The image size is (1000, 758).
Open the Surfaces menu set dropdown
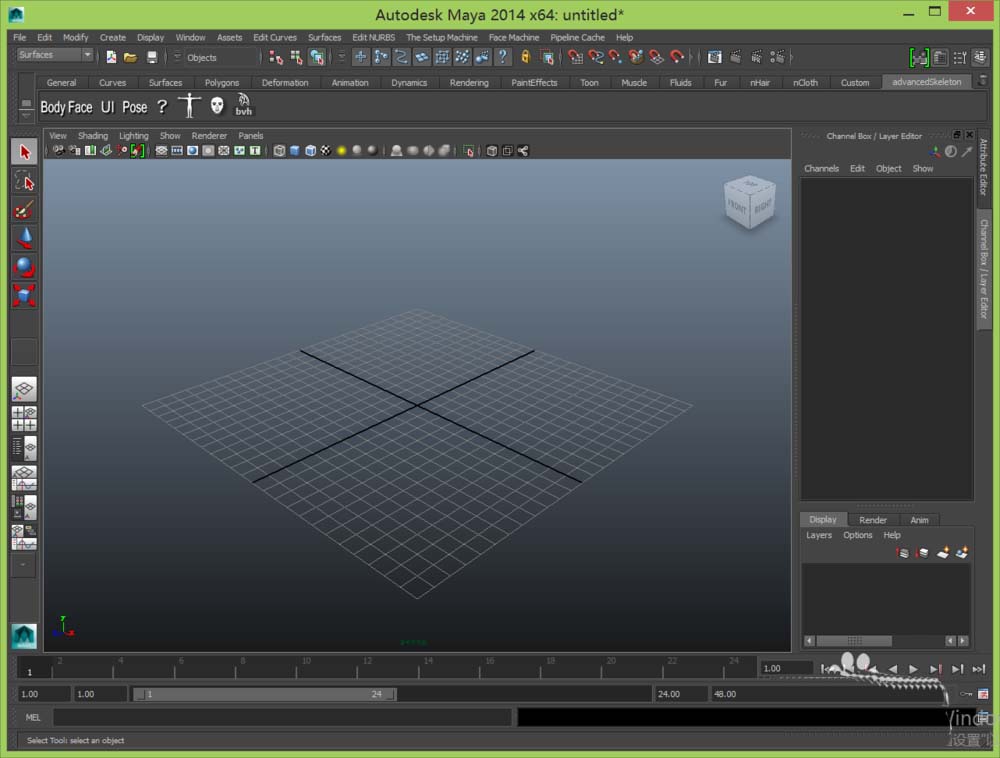pyautogui.click(x=55, y=56)
